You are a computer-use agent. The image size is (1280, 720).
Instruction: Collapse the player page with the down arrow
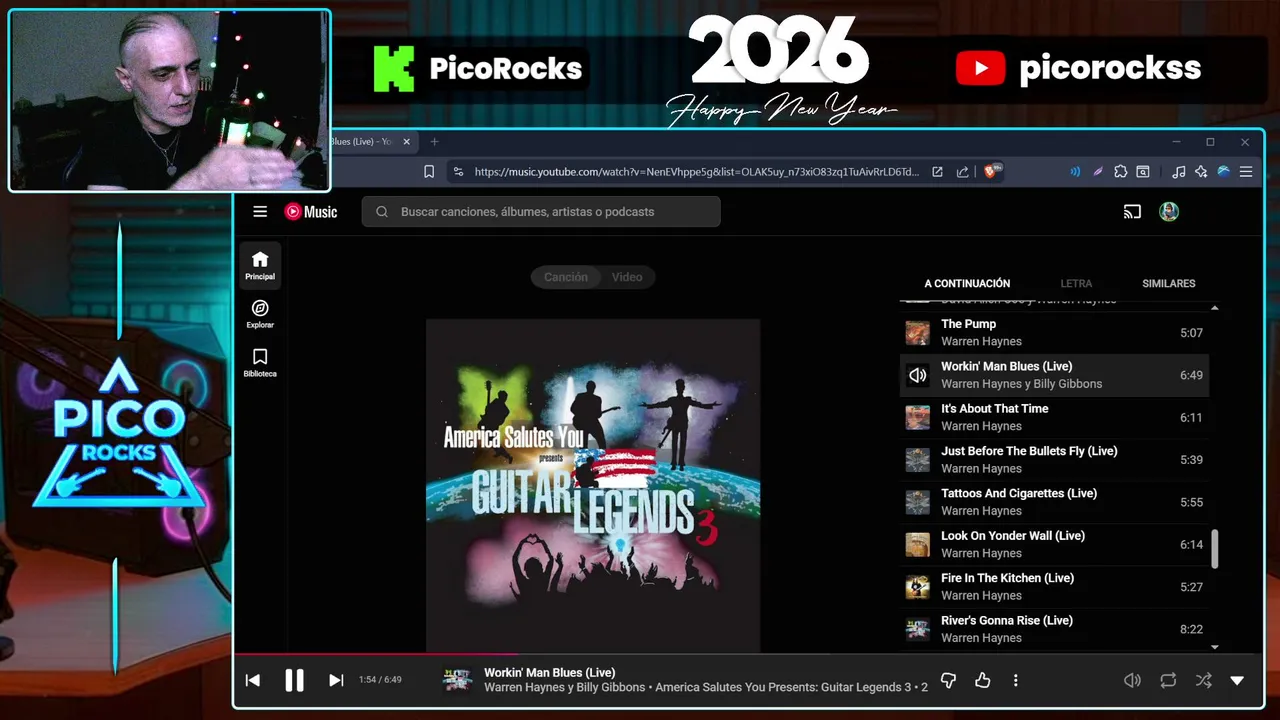pyautogui.click(x=1237, y=680)
